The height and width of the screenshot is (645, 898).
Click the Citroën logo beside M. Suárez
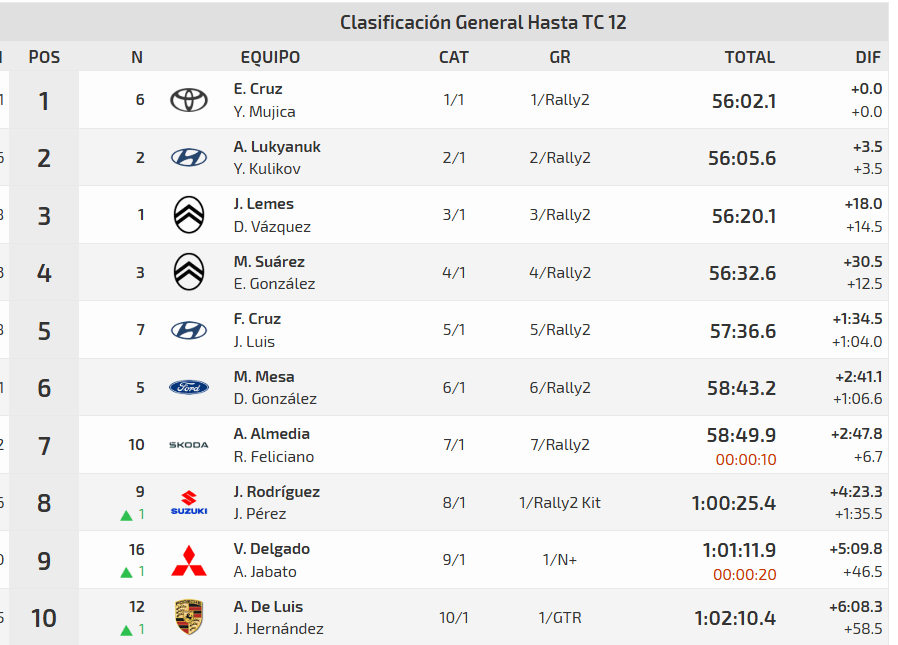[x=189, y=271]
